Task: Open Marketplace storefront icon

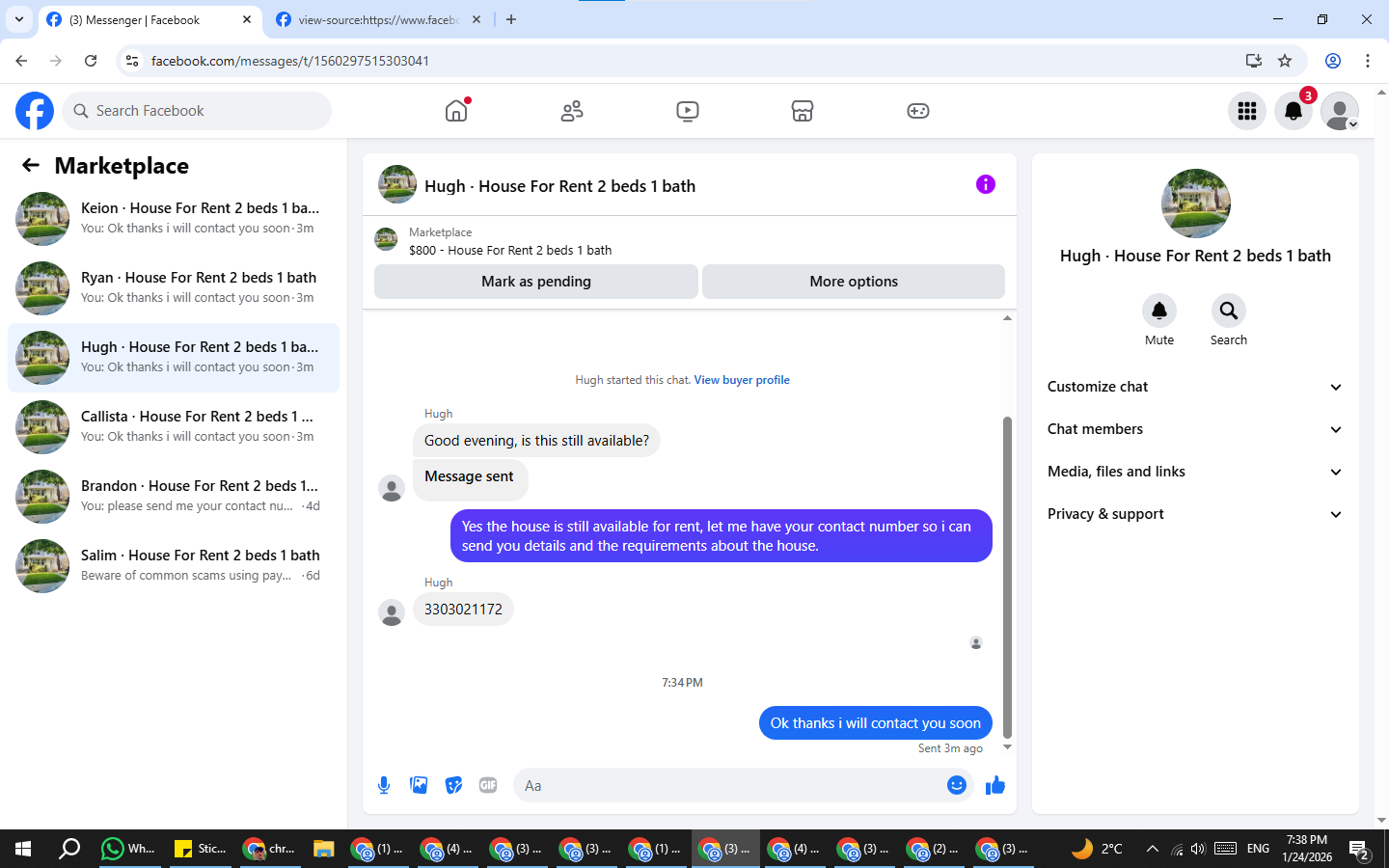Action: (x=803, y=111)
